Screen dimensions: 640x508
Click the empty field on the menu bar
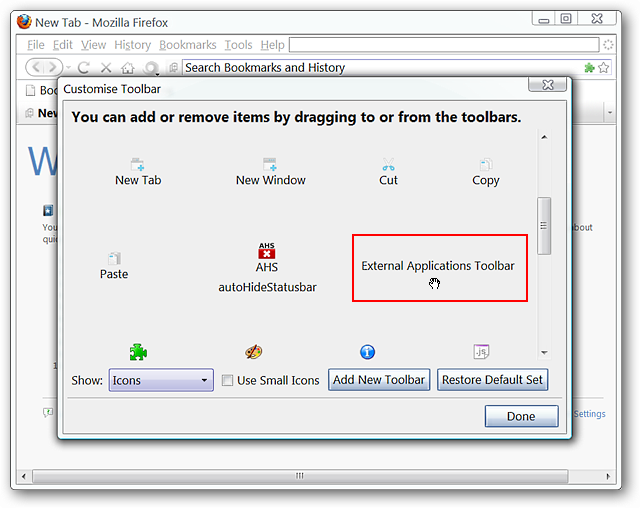point(444,44)
